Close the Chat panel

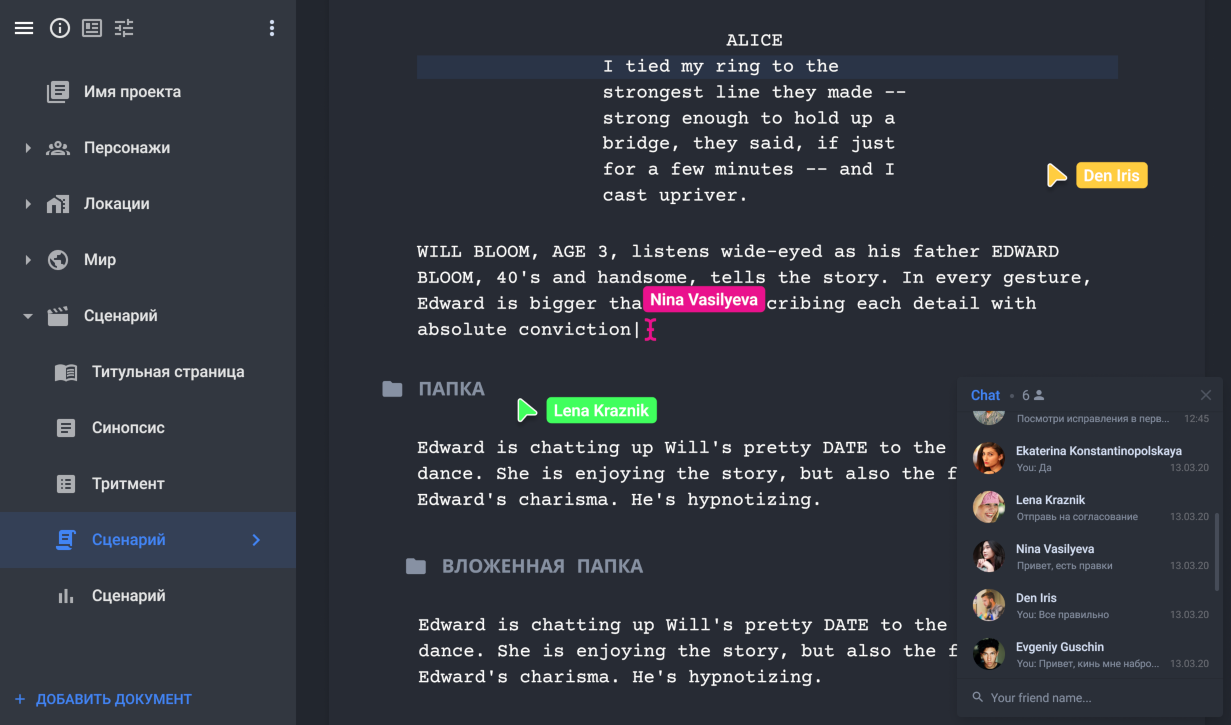[x=1206, y=395]
